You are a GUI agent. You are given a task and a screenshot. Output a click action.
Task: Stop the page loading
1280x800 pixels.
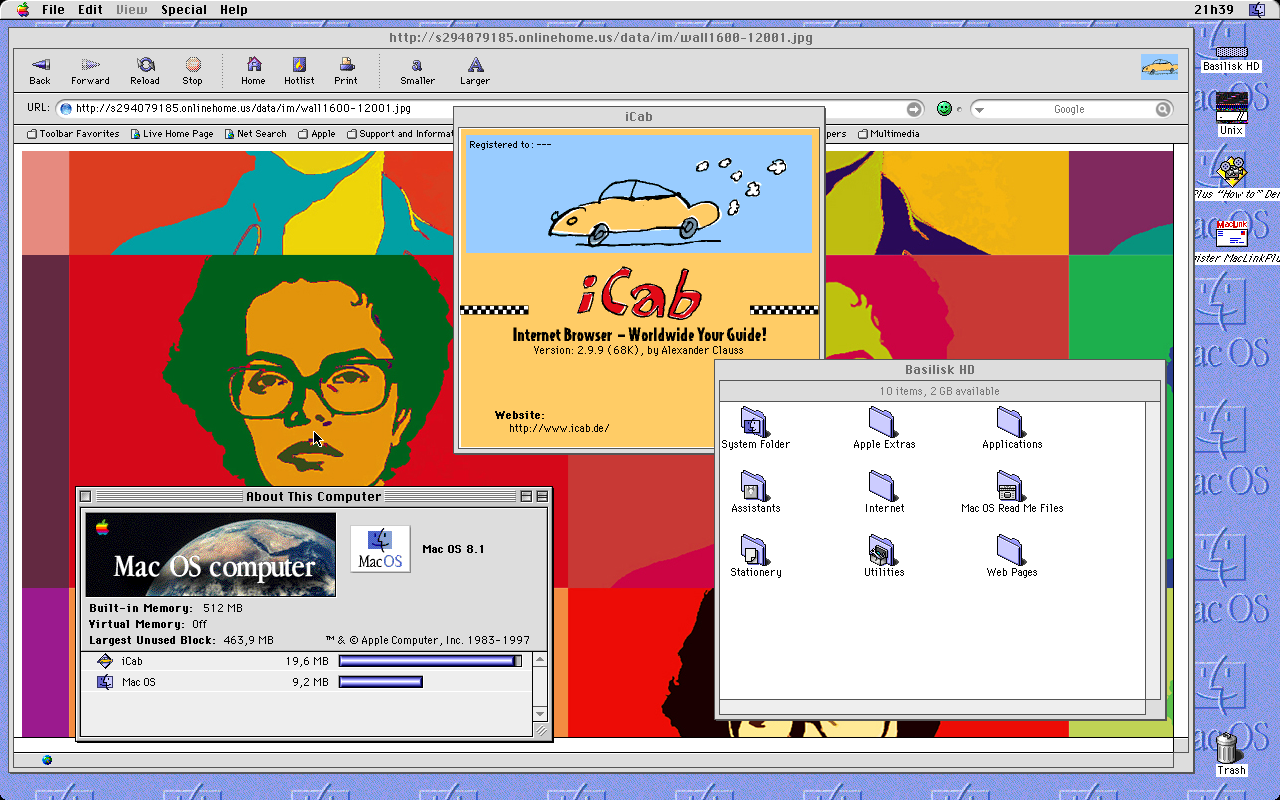[x=192, y=70]
